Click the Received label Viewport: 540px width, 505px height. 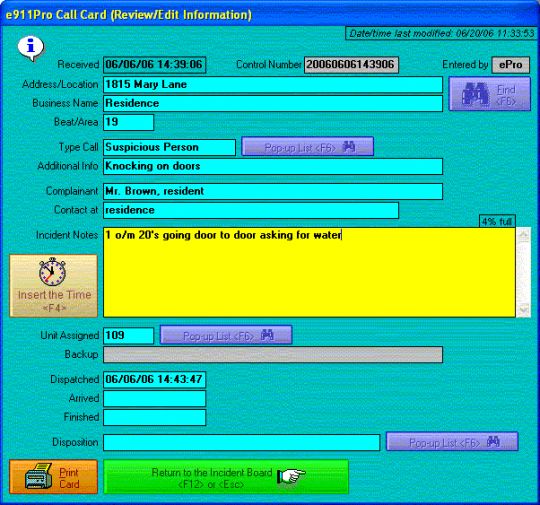(x=78, y=64)
